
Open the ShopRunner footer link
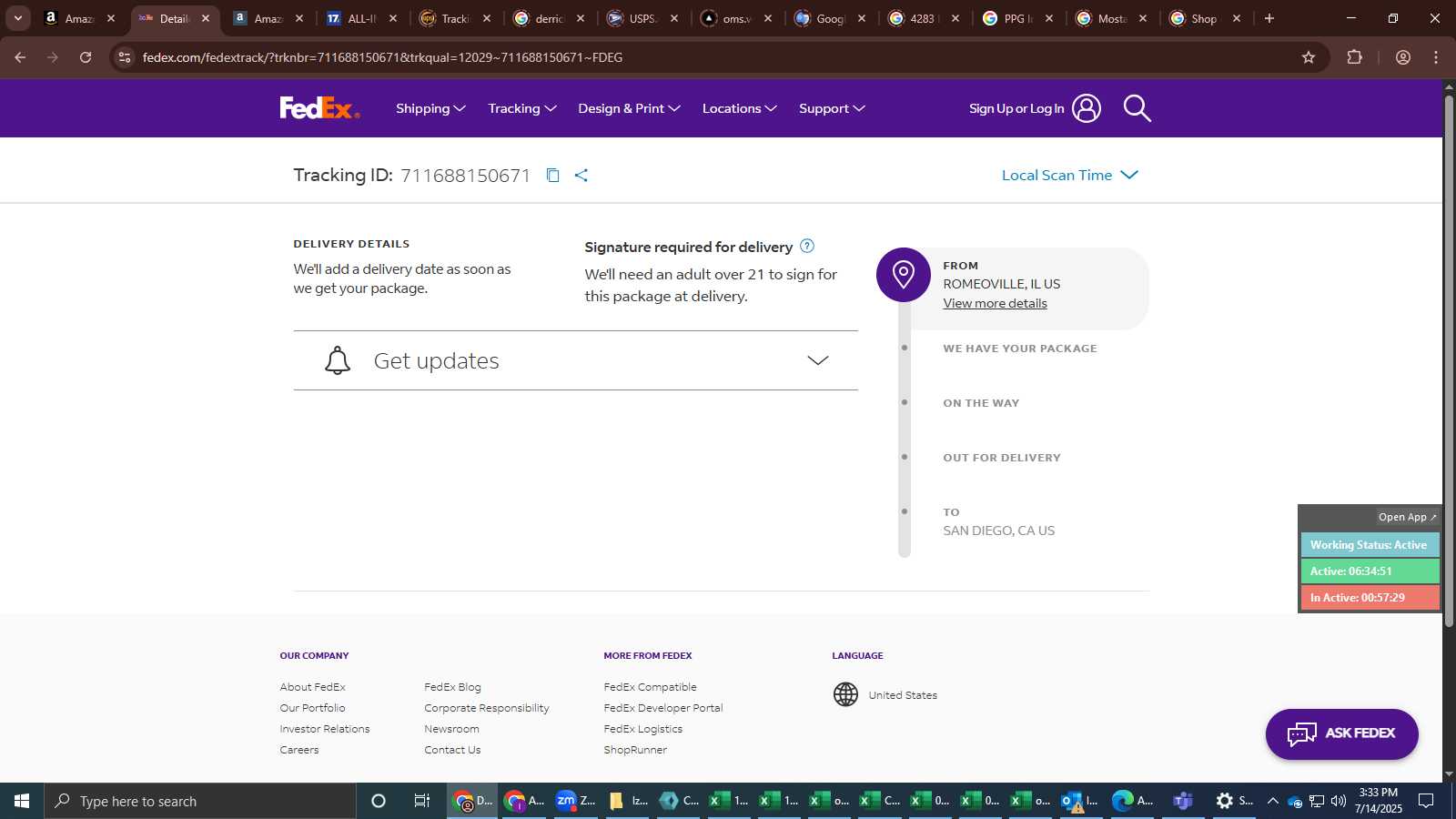[x=635, y=750]
